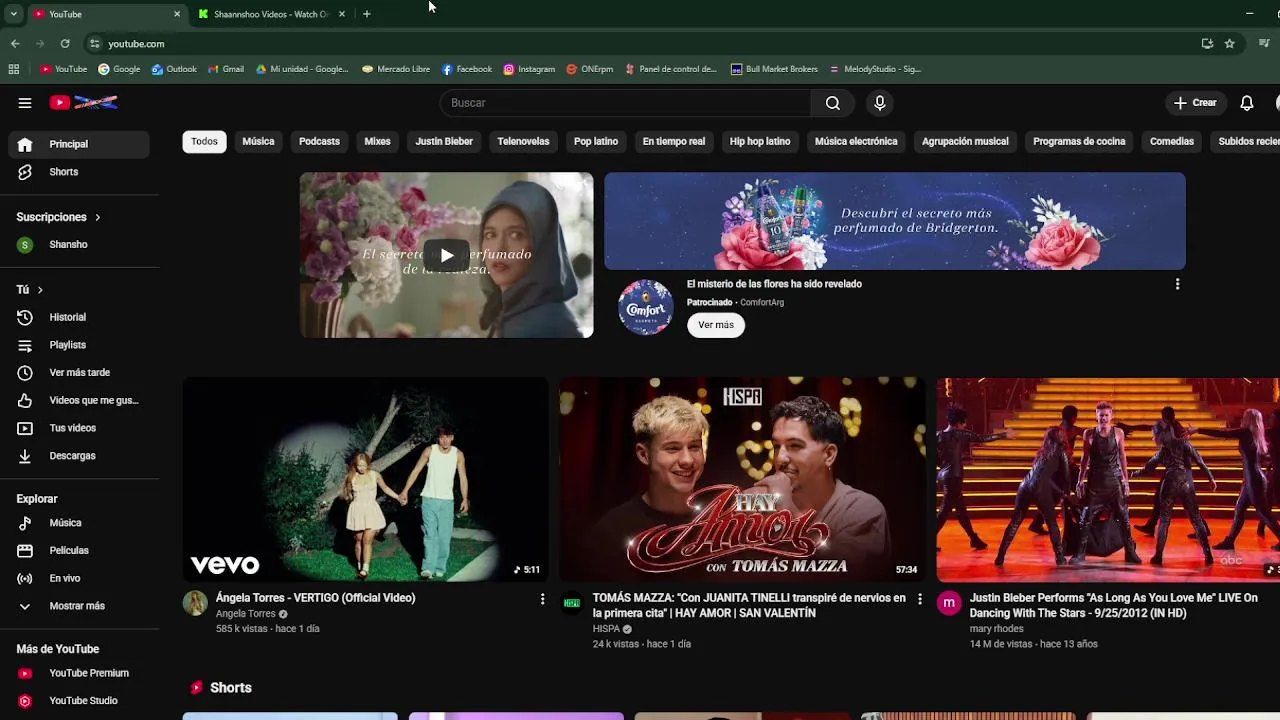Image resolution: width=1280 pixels, height=720 pixels.
Task: Select the Pop latino filter chip
Action: point(596,141)
